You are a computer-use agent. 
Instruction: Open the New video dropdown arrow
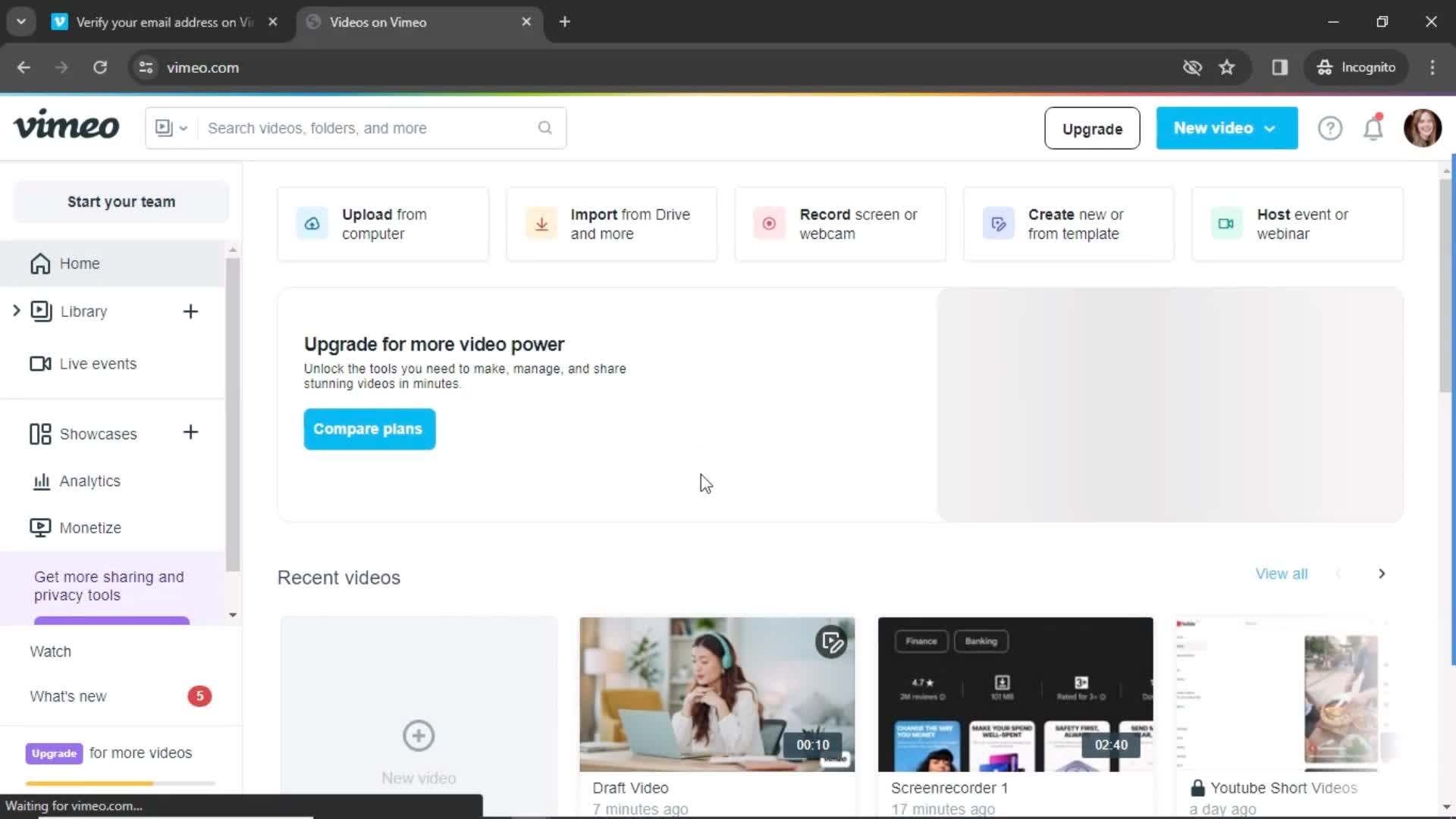(x=1271, y=128)
